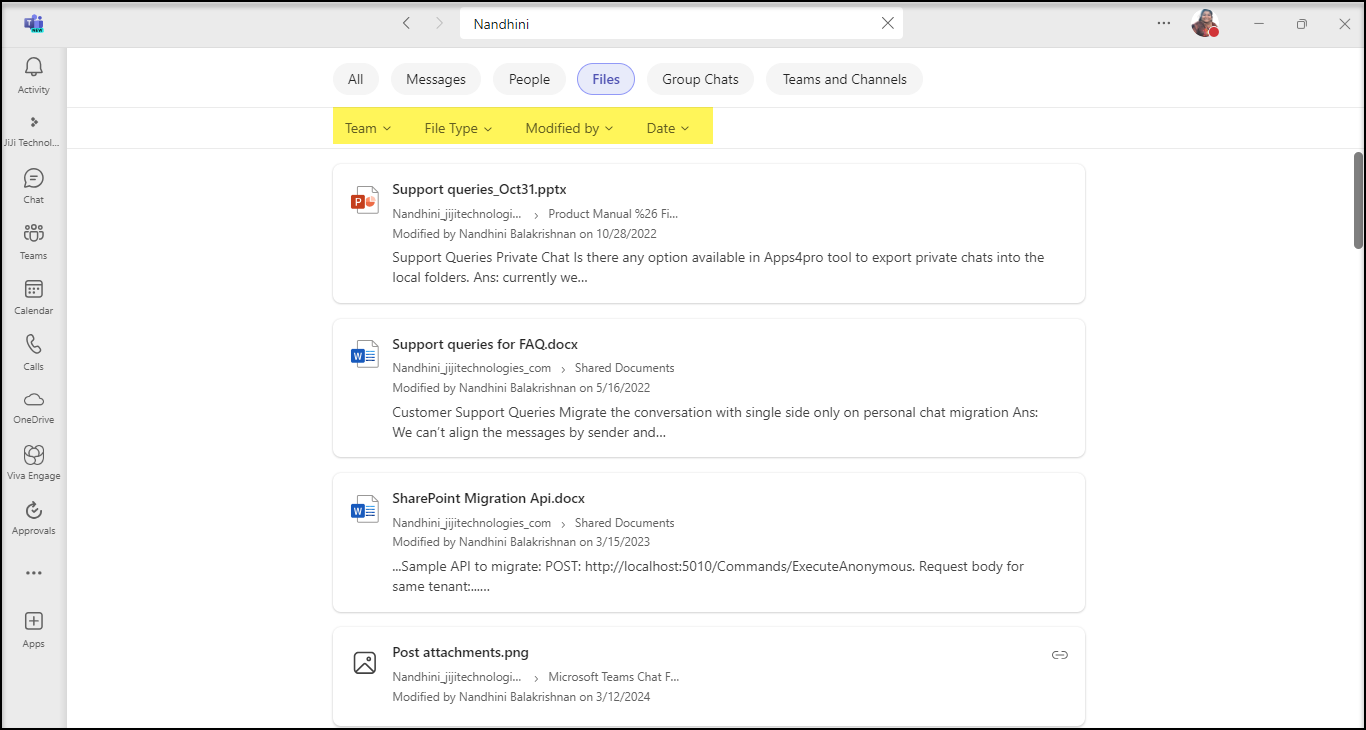This screenshot has width=1366, height=730.
Task: Open Support queries_Oct31.pptx file
Action: point(479,189)
